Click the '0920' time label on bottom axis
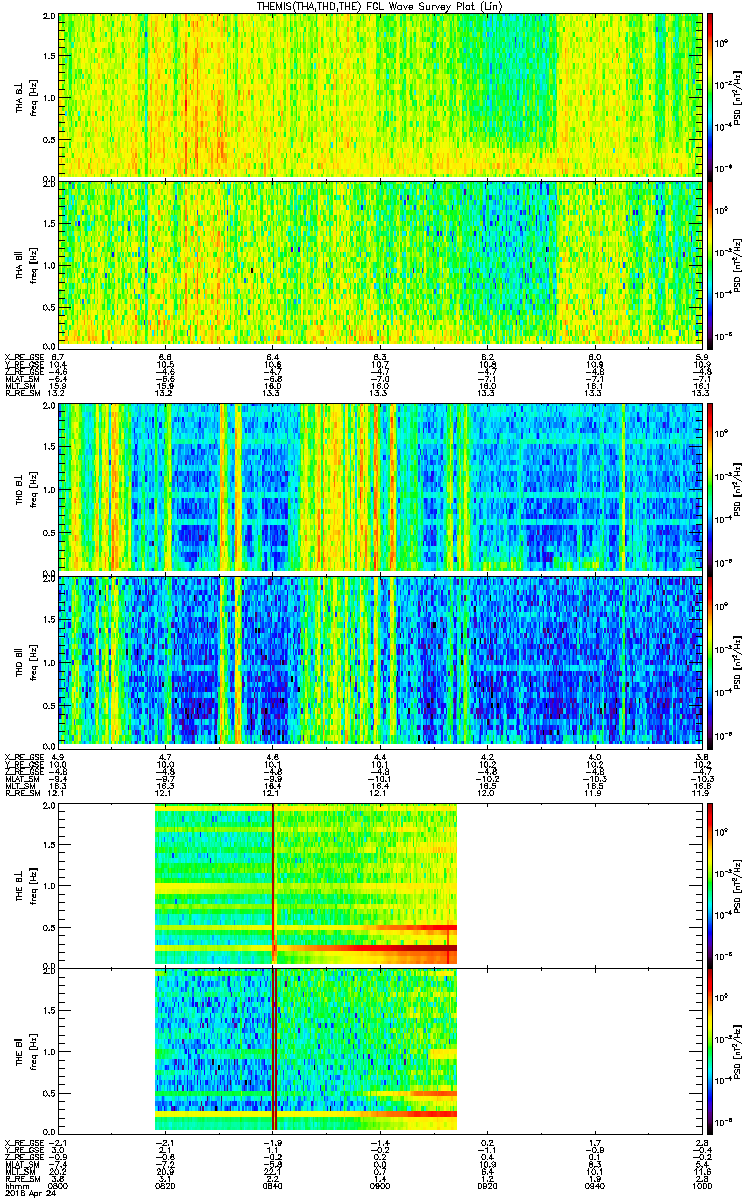750x1200 pixels. (x=487, y=1185)
